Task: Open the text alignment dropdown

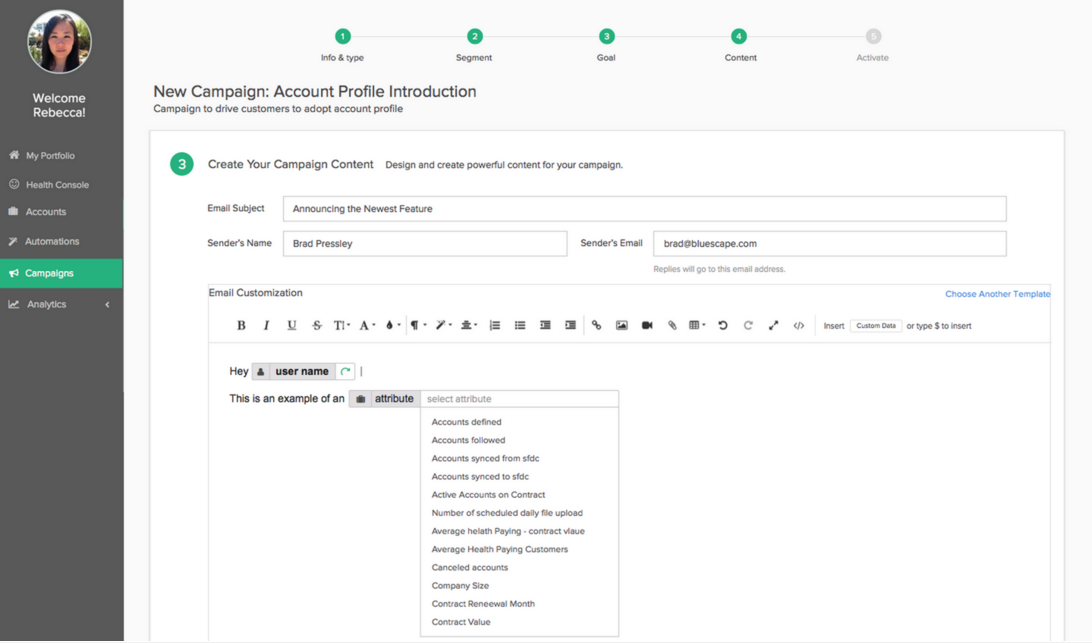Action: click(x=469, y=325)
